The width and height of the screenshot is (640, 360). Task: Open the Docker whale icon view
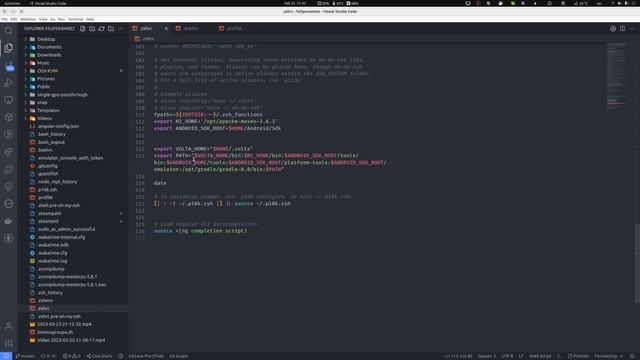coord(9,221)
